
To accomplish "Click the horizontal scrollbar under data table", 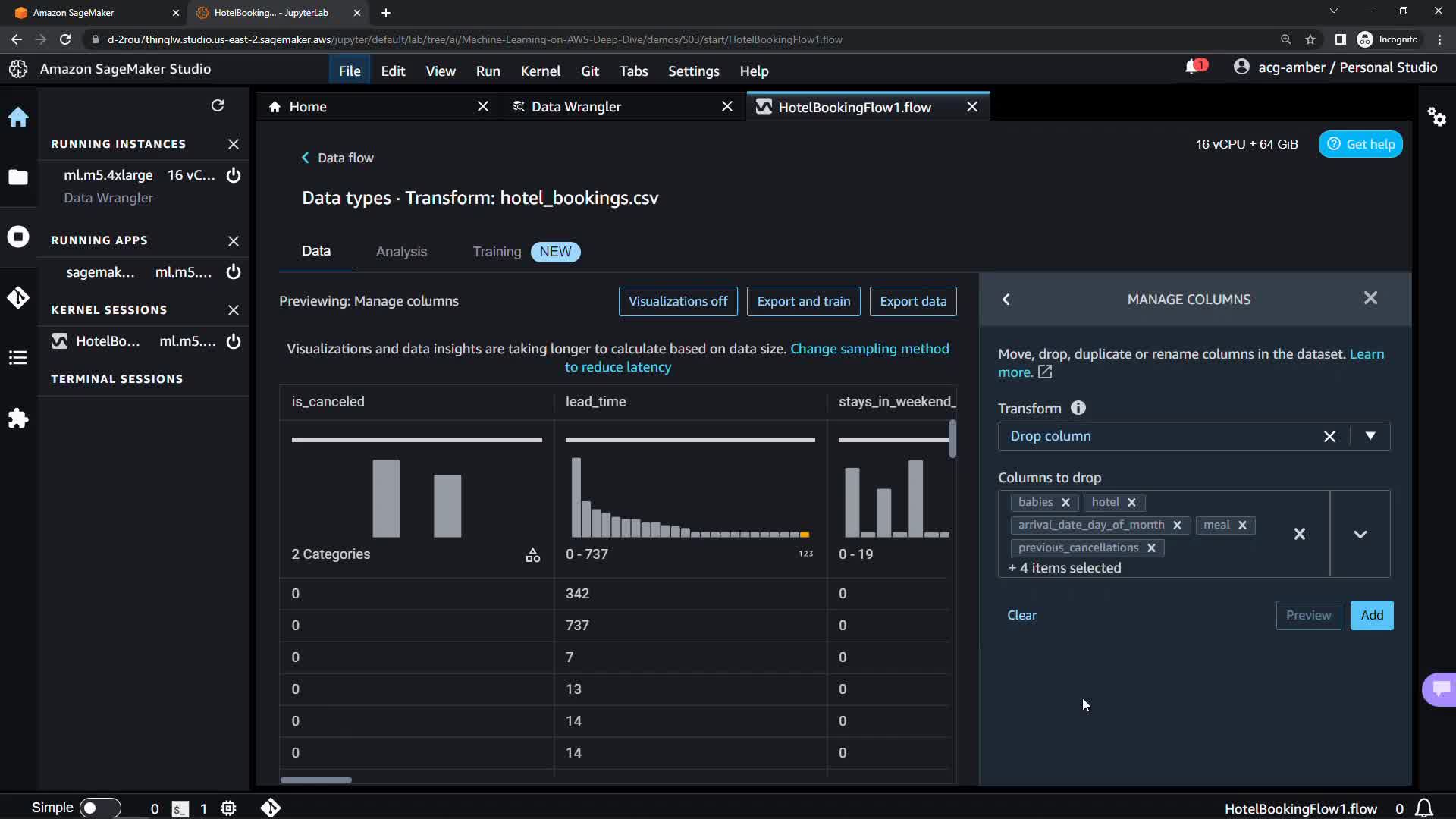I will click(x=316, y=780).
